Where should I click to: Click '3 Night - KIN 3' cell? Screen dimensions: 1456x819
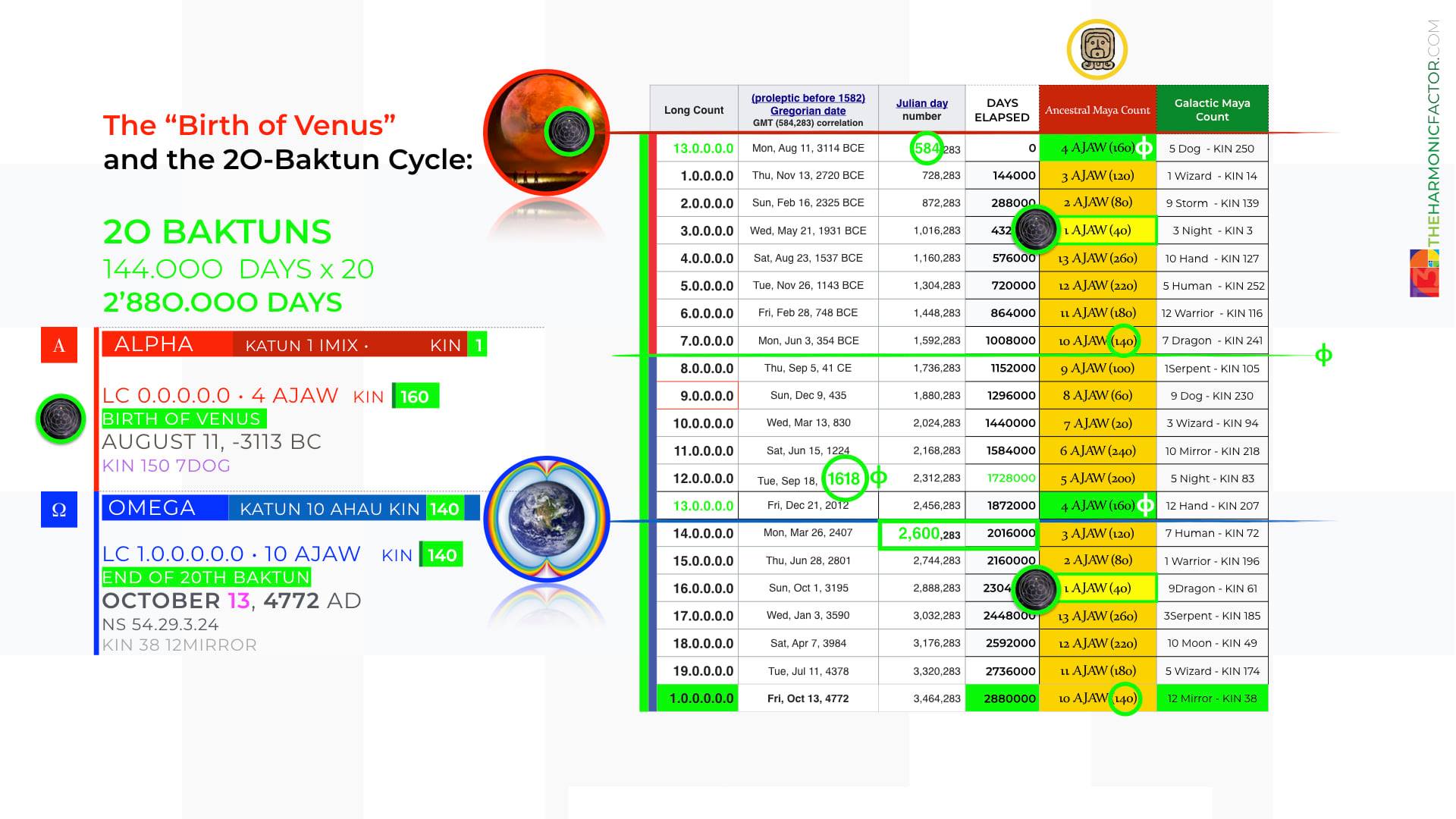(x=1212, y=231)
